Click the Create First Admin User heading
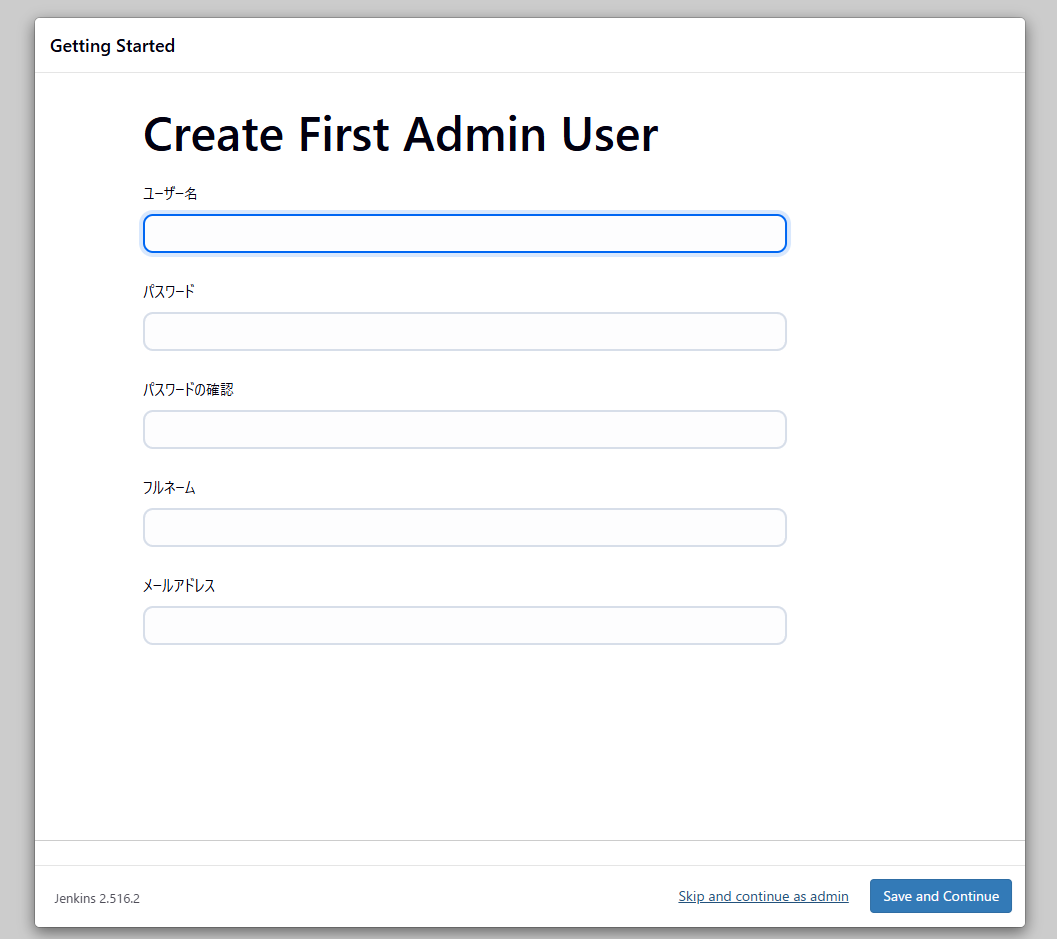This screenshot has height=939, width=1057. [400, 134]
